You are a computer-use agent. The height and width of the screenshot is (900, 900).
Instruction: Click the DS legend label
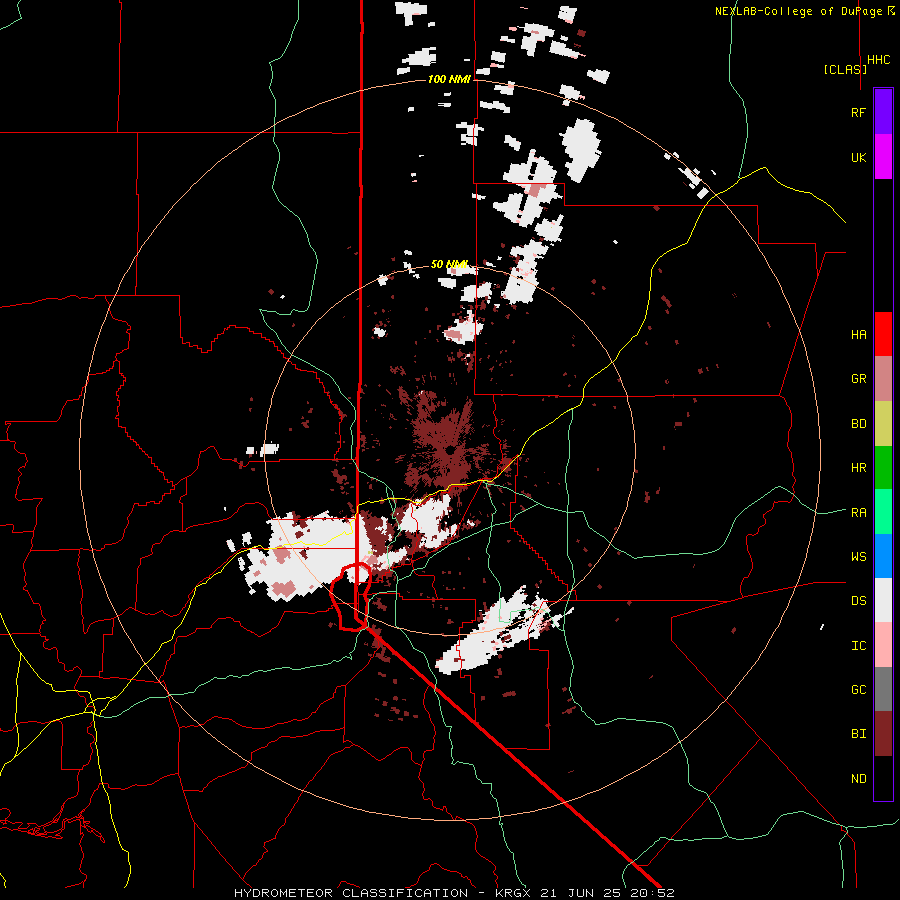pyautogui.click(x=859, y=601)
